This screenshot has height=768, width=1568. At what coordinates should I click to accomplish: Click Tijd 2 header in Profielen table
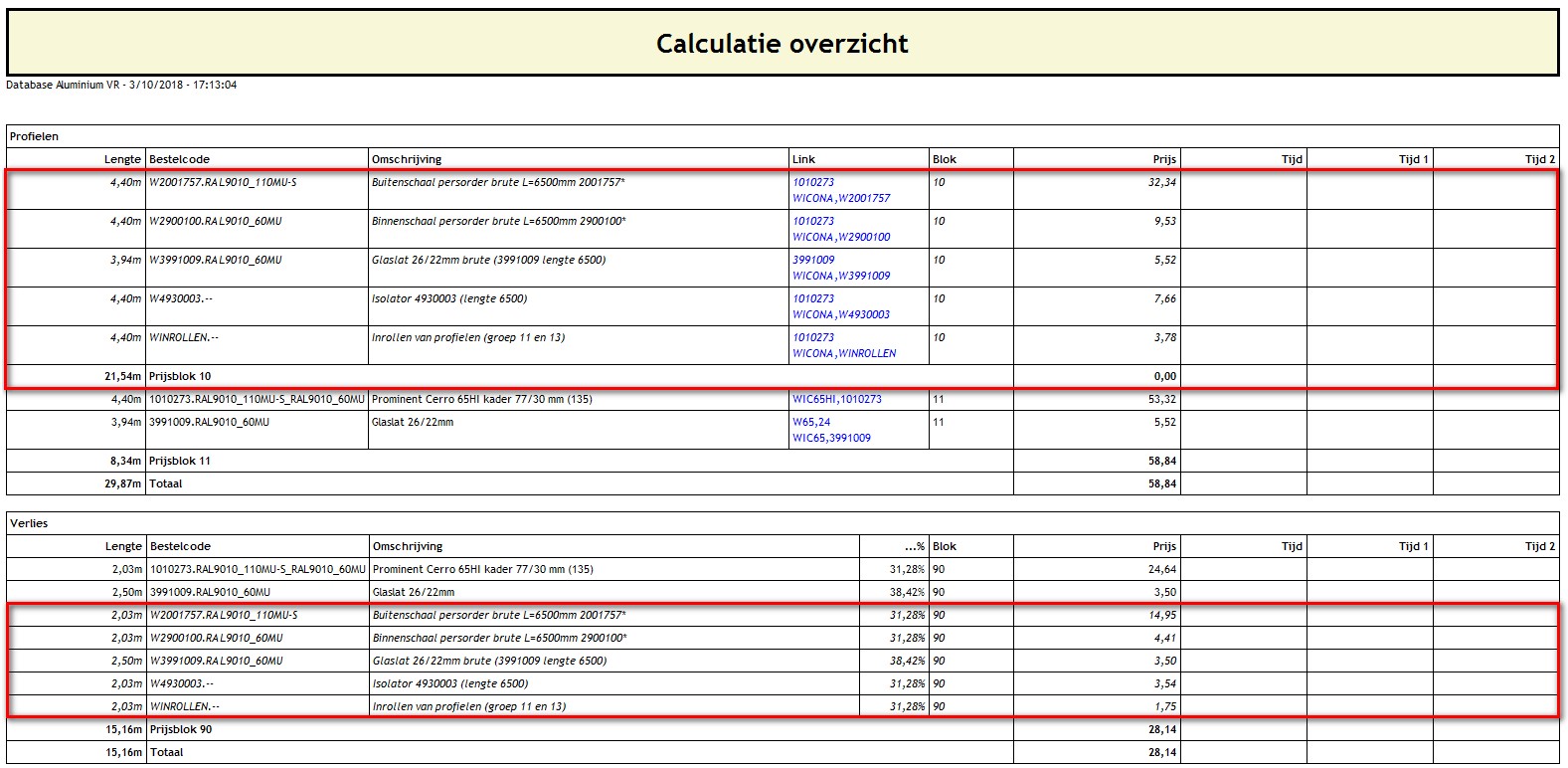coord(1540,159)
